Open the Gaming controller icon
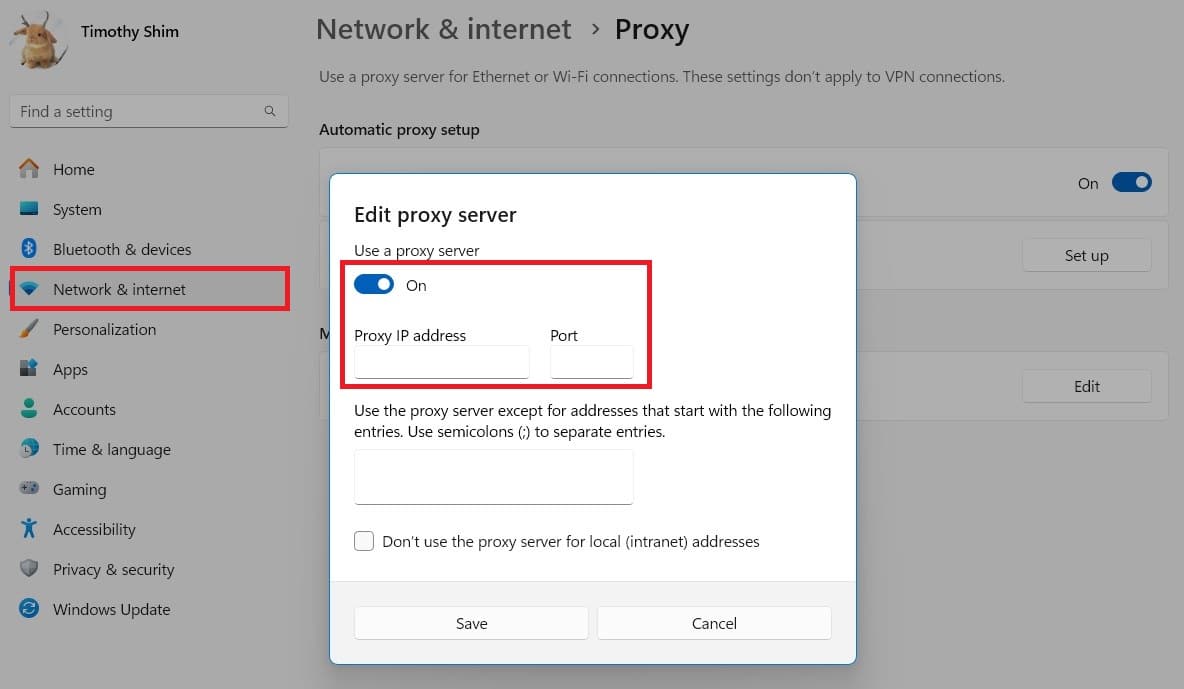 pyautogui.click(x=29, y=489)
